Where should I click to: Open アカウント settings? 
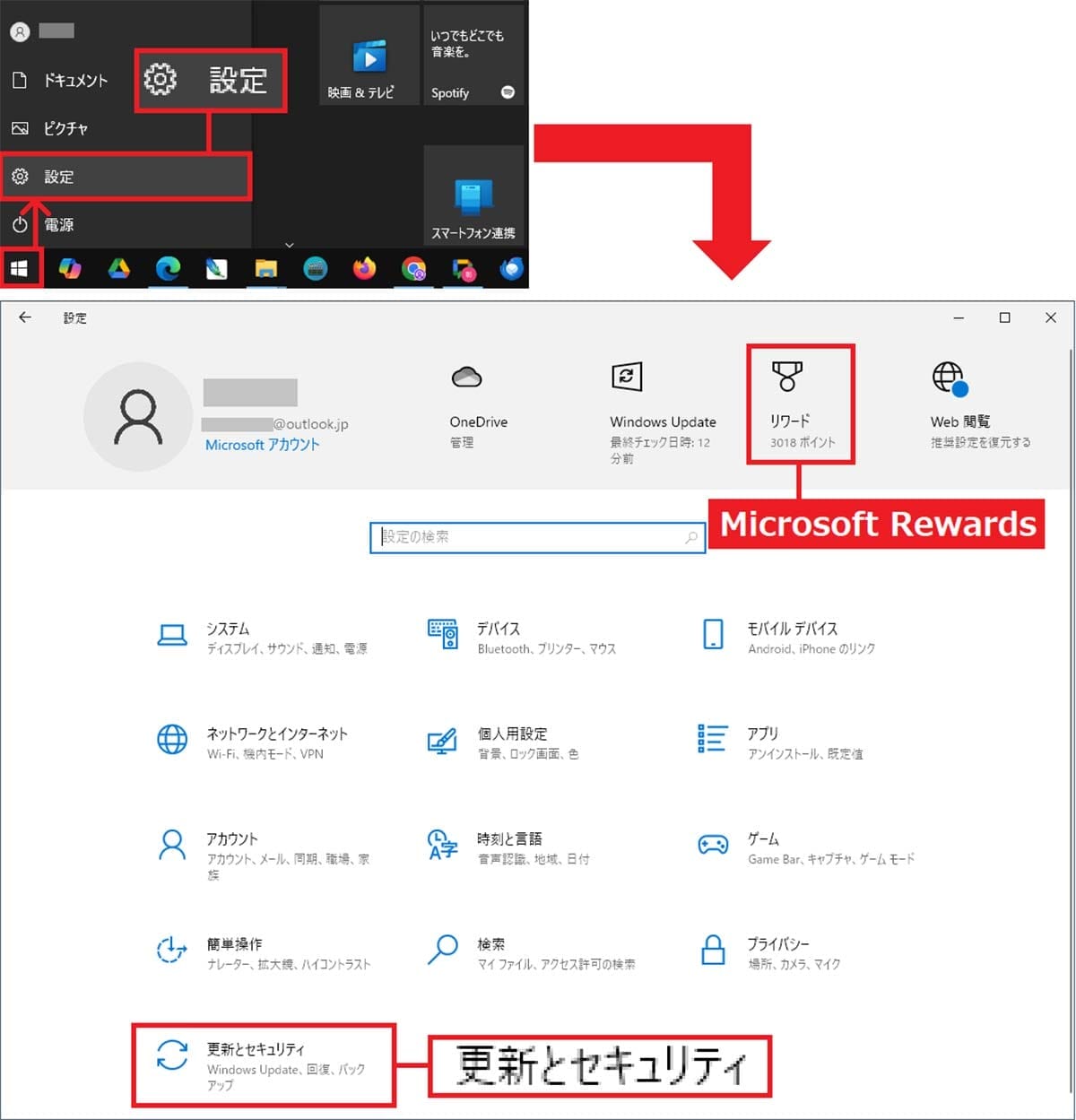pyautogui.click(x=264, y=855)
